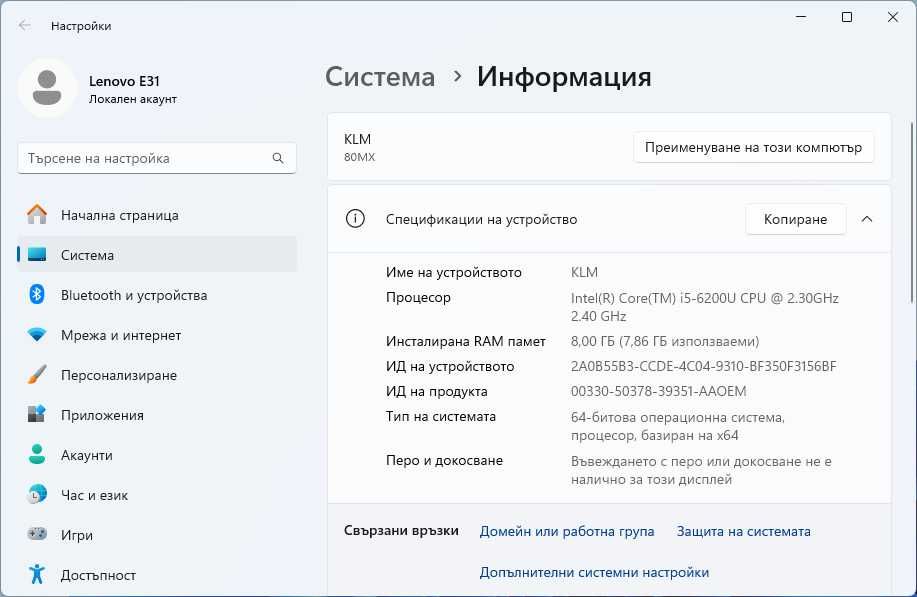This screenshot has width=917, height=597.
Task: Click the person icon for Акаунти
Action: tap(37, 454)
